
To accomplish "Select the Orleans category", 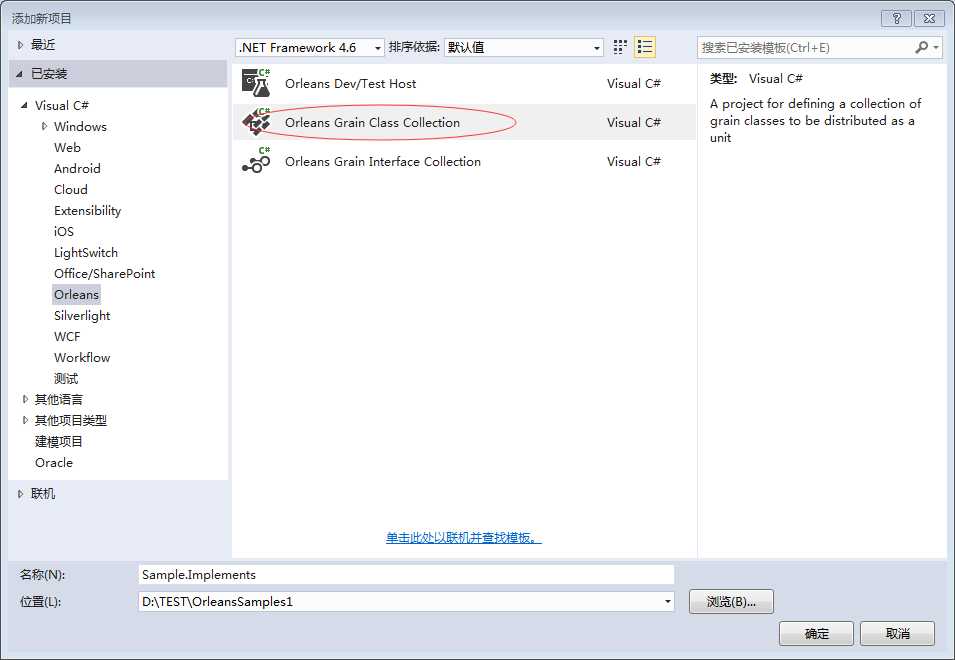I will [76, 295].
